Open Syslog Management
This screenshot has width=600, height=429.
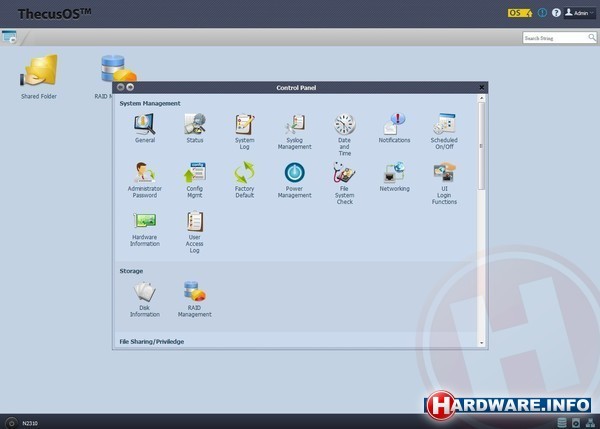(x=295, y=132)
